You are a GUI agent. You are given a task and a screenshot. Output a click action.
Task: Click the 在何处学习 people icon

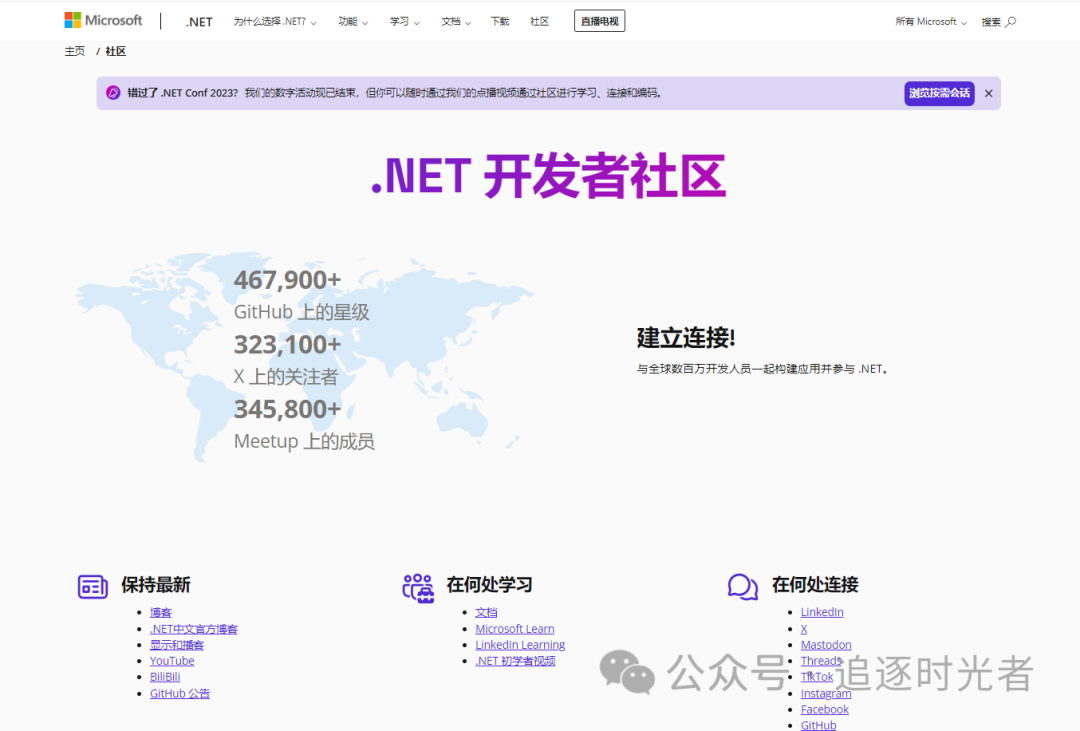[x=418, y=587]
